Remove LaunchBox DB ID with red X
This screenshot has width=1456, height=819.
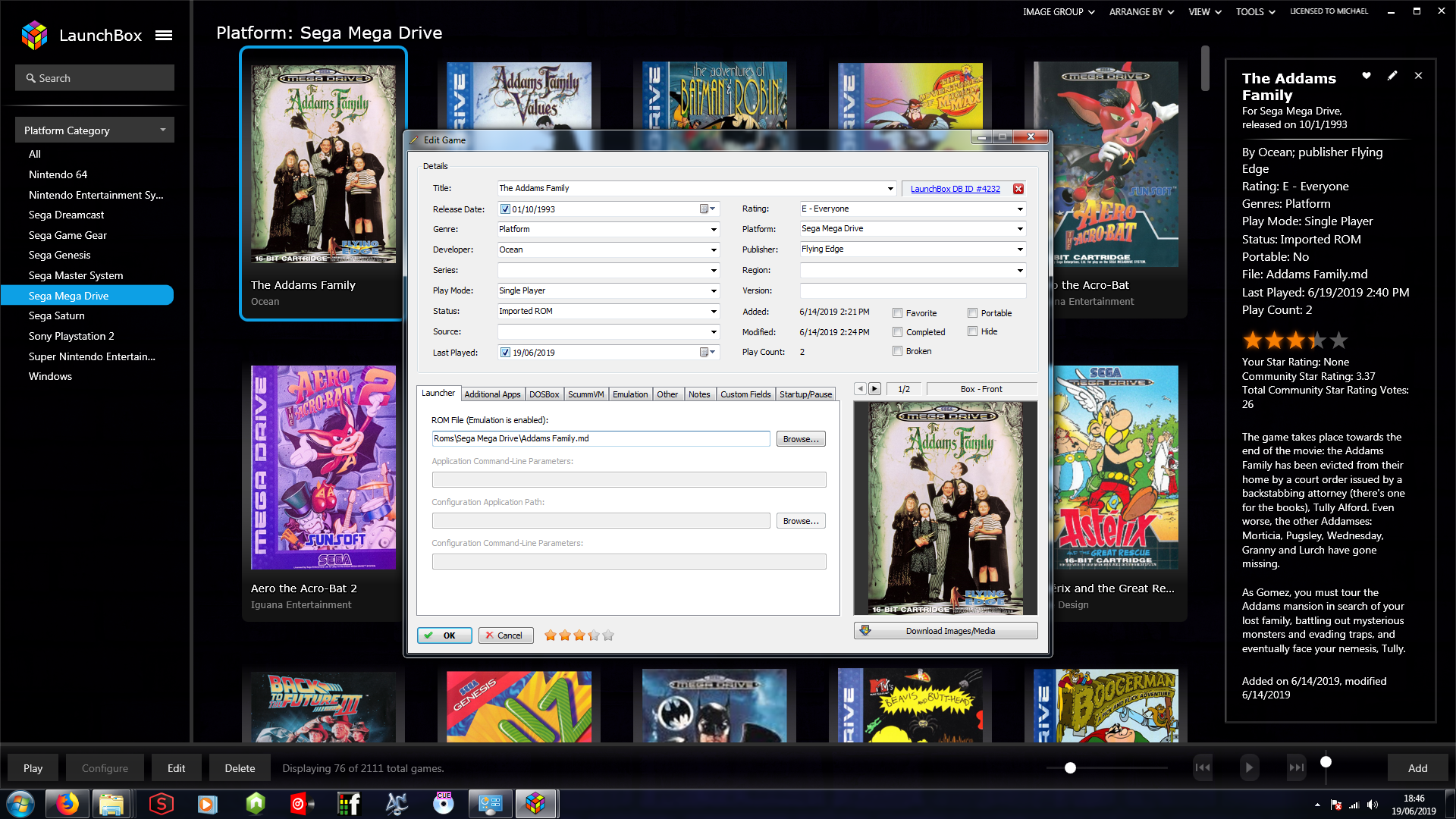click(x=1018, y=189)
